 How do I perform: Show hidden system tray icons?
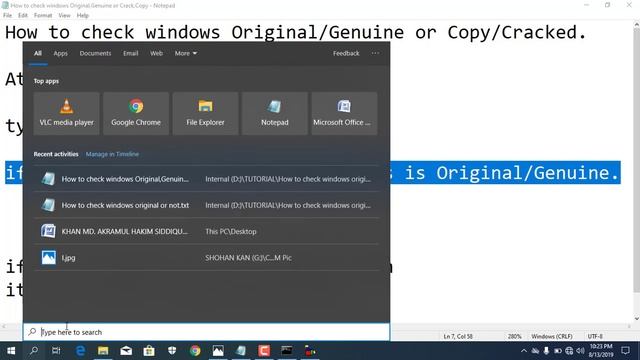[x=524, y=351]
